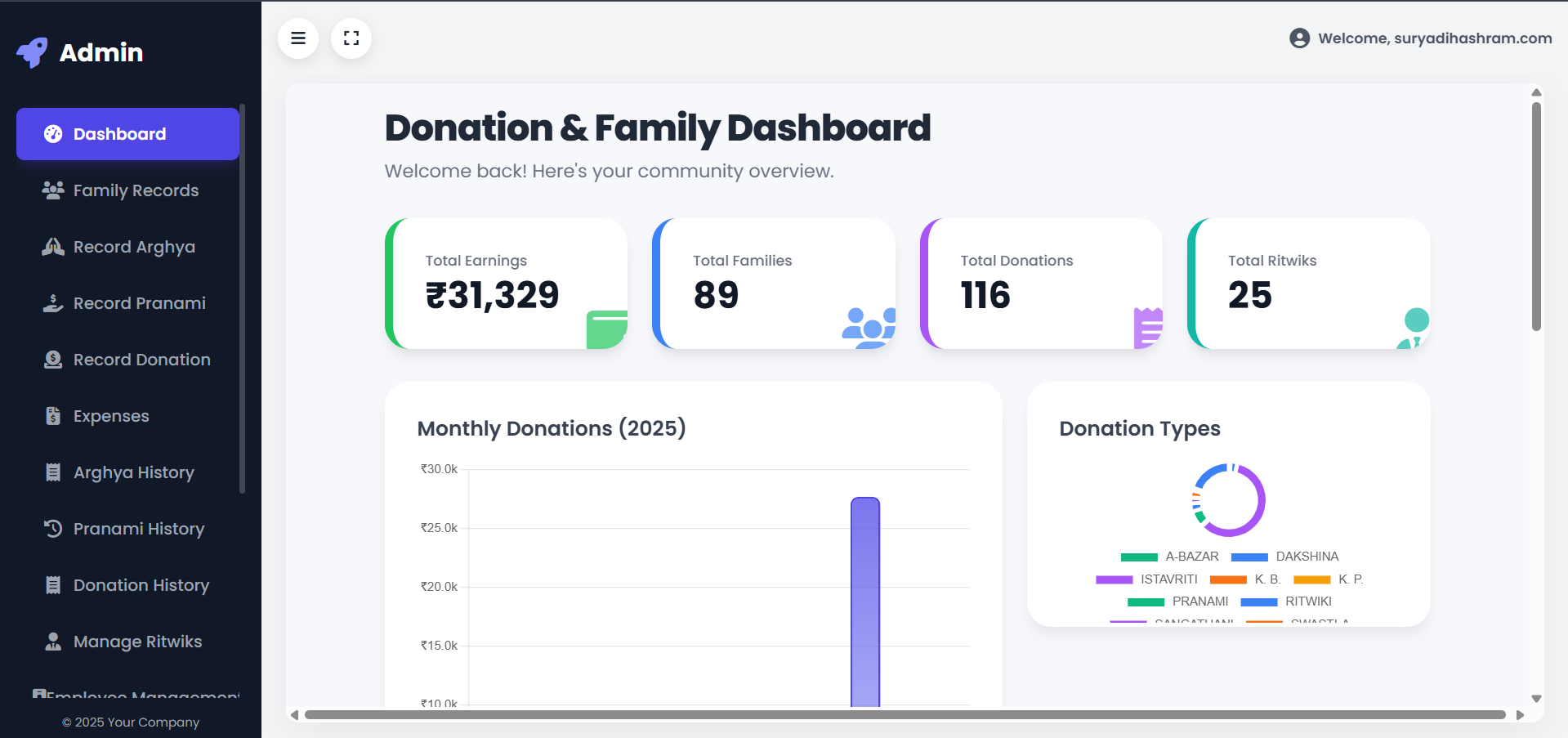Toggle DAKSHINA legend entry in chart
The height and width of the screenshot is (738, 1568).
tap(1284, 557)
